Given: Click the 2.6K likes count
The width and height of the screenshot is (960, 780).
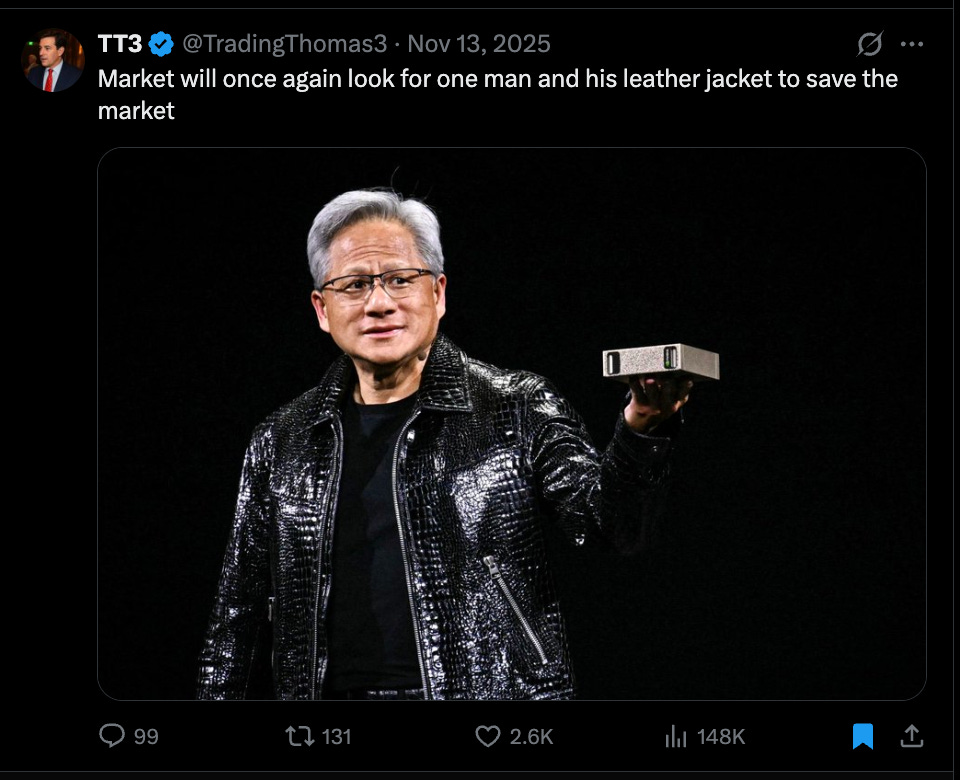Looking at the screenshot, I should point(531,736).
